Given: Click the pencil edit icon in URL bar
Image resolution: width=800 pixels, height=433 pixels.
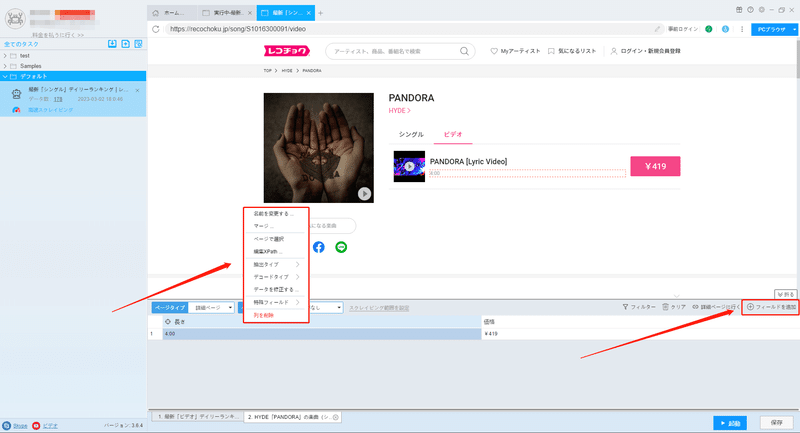Looking at the screenshot, I should (x=657, y=29).
